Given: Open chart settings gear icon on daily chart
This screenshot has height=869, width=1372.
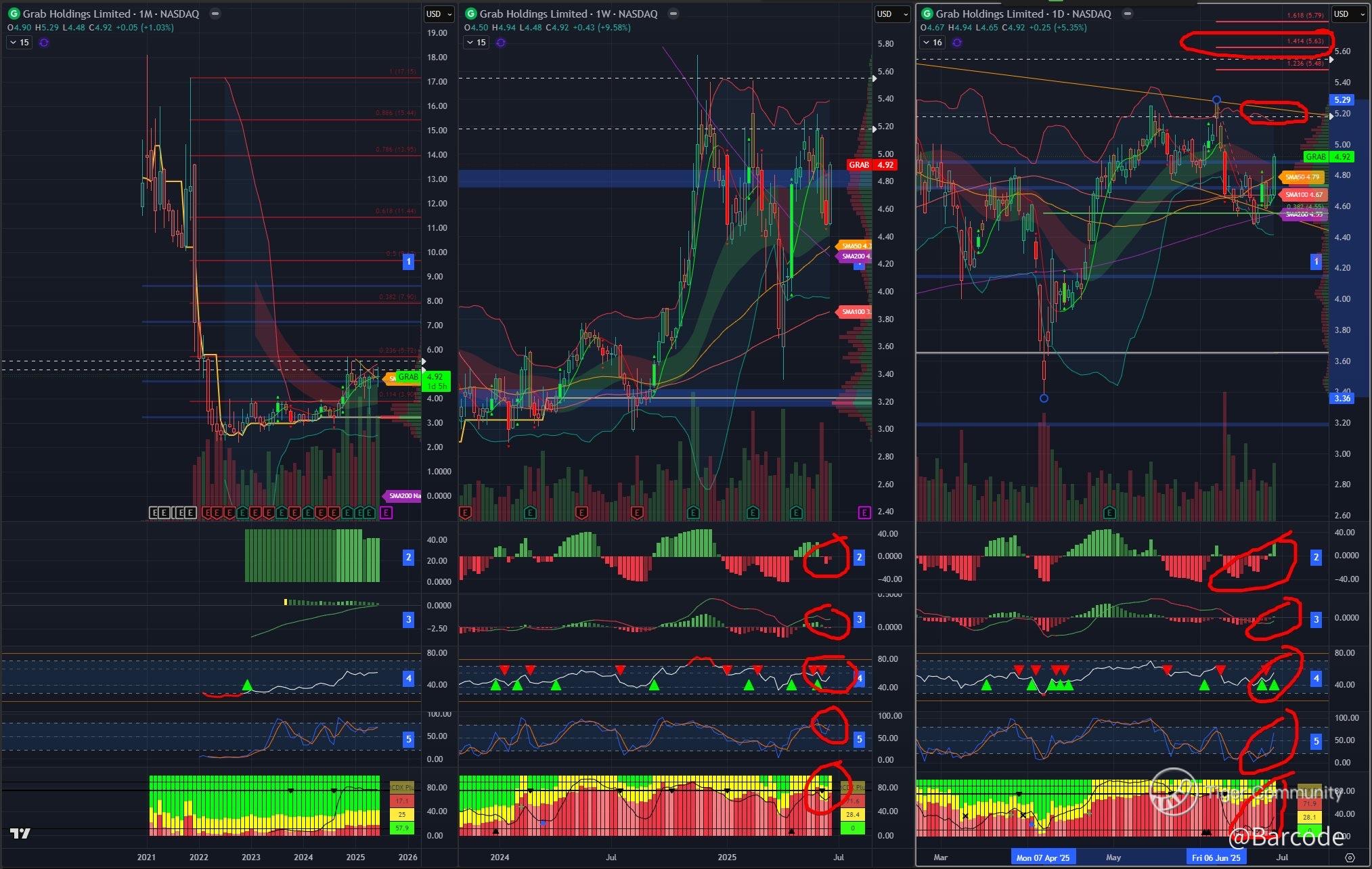Looking at the screenshot, I should 1350,857.
